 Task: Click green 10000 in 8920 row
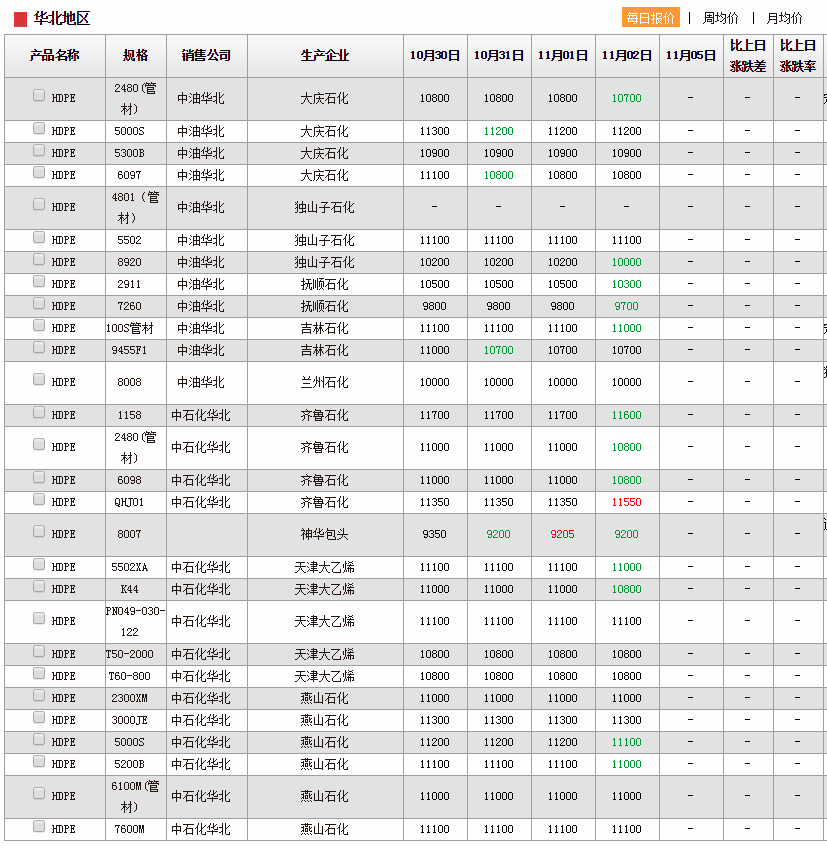tap(626, 262)
